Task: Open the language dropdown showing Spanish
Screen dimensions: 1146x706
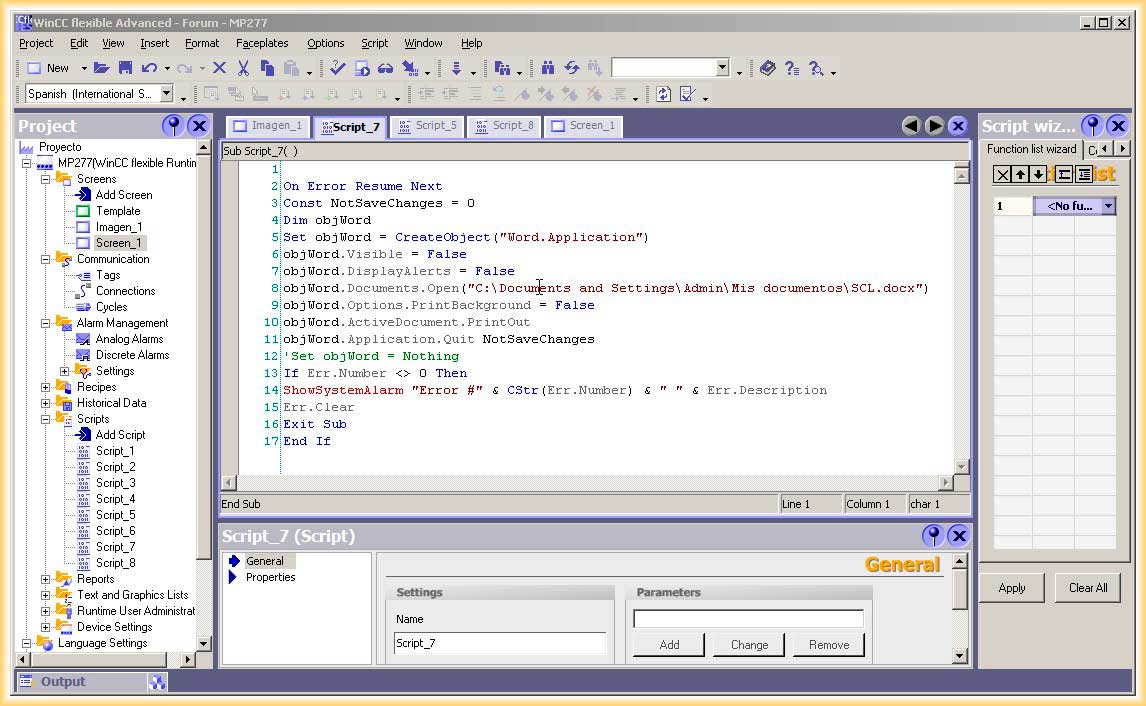Action: point(166,94)
